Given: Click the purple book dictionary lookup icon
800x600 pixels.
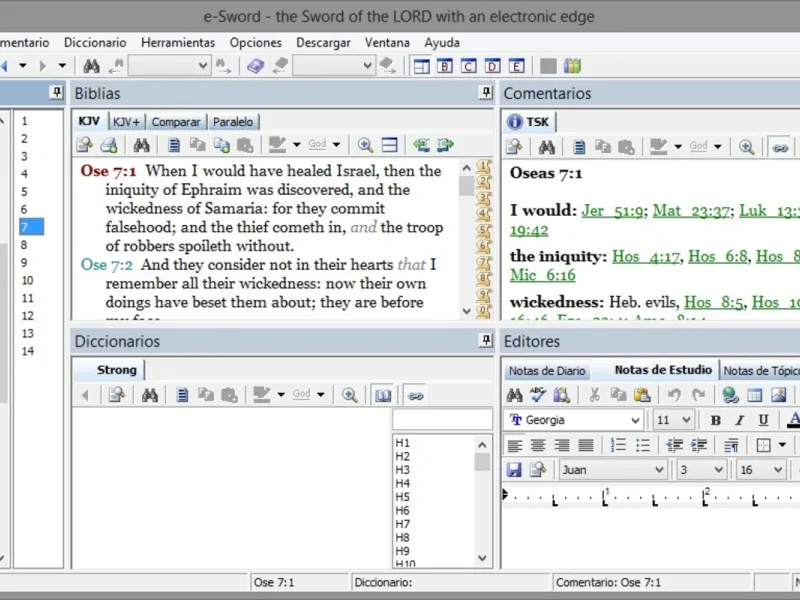Looking at the screenshot, I should point(255,66).
